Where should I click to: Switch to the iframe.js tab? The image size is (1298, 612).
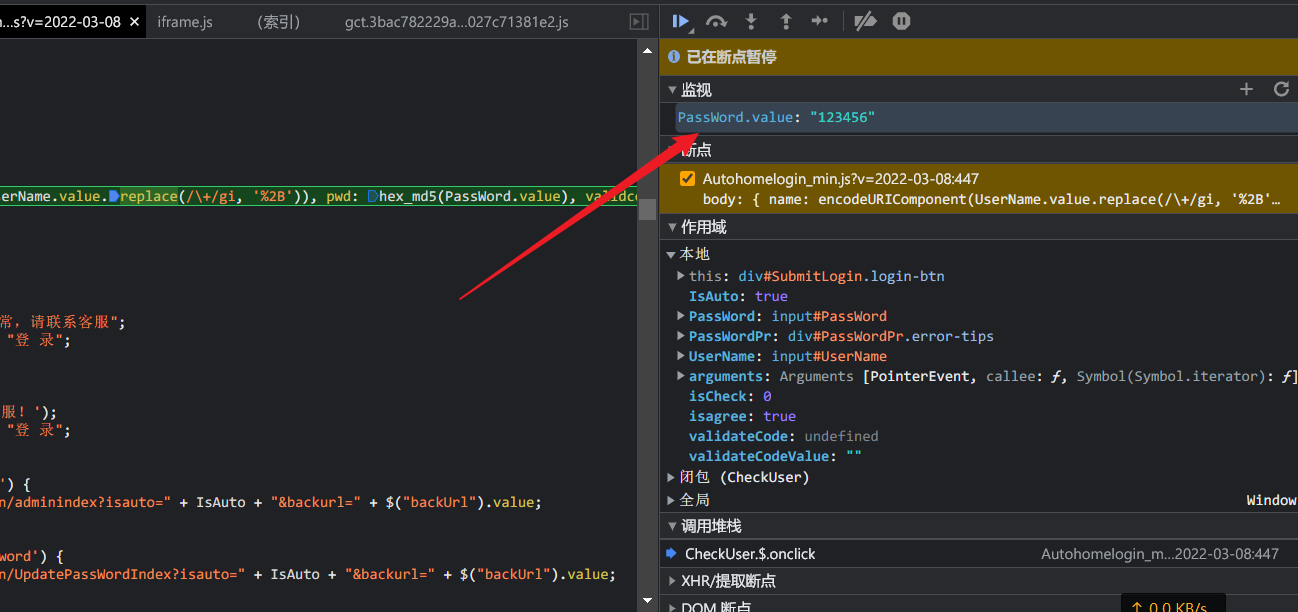point(185,21)
